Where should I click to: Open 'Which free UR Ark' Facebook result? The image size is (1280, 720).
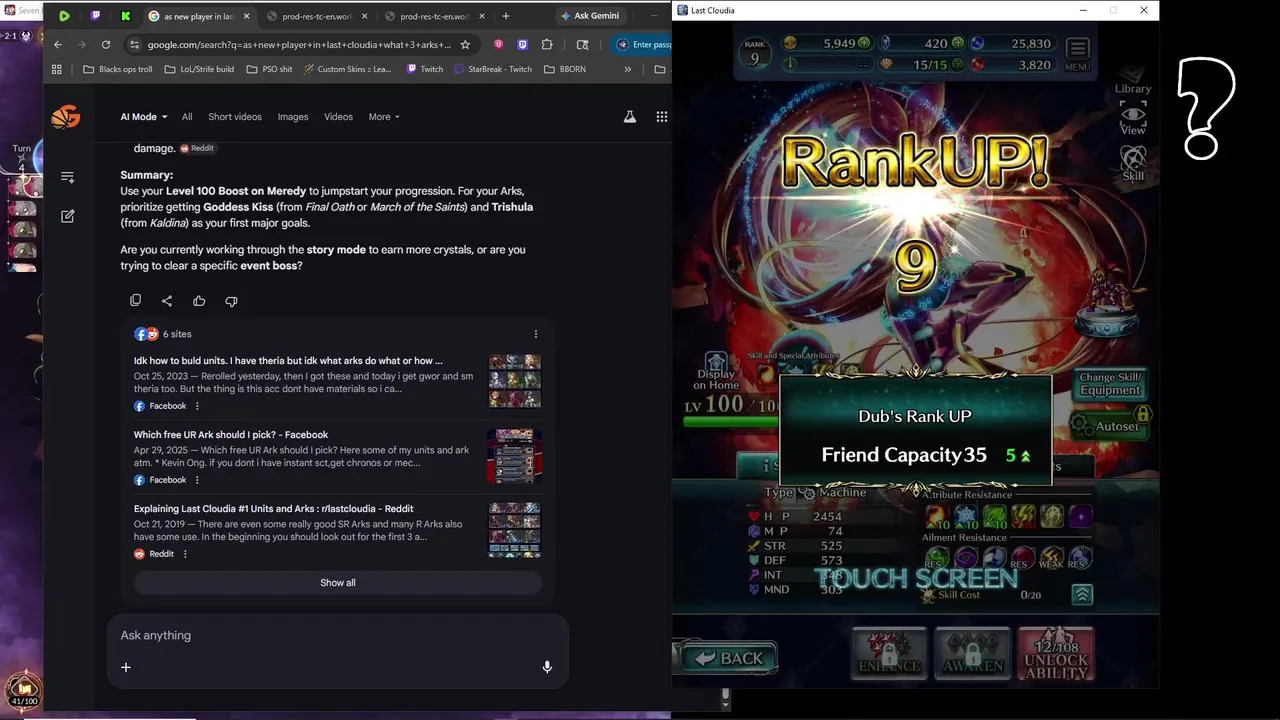click(x=231, y=435)
